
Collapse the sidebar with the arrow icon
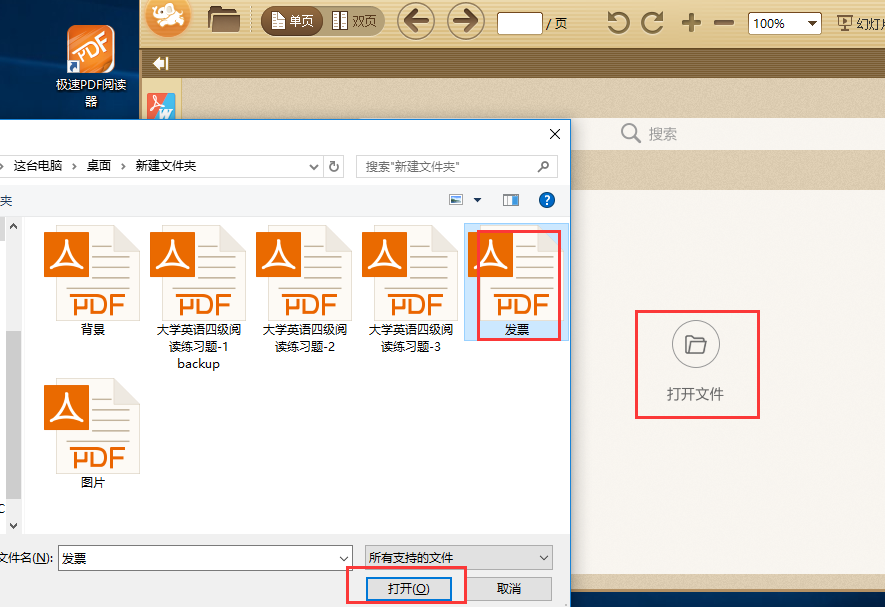(161, 63)
